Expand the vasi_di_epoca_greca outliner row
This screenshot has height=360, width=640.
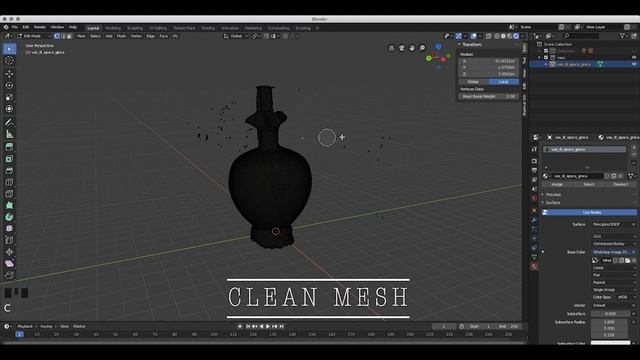click(x=546, y=64)
